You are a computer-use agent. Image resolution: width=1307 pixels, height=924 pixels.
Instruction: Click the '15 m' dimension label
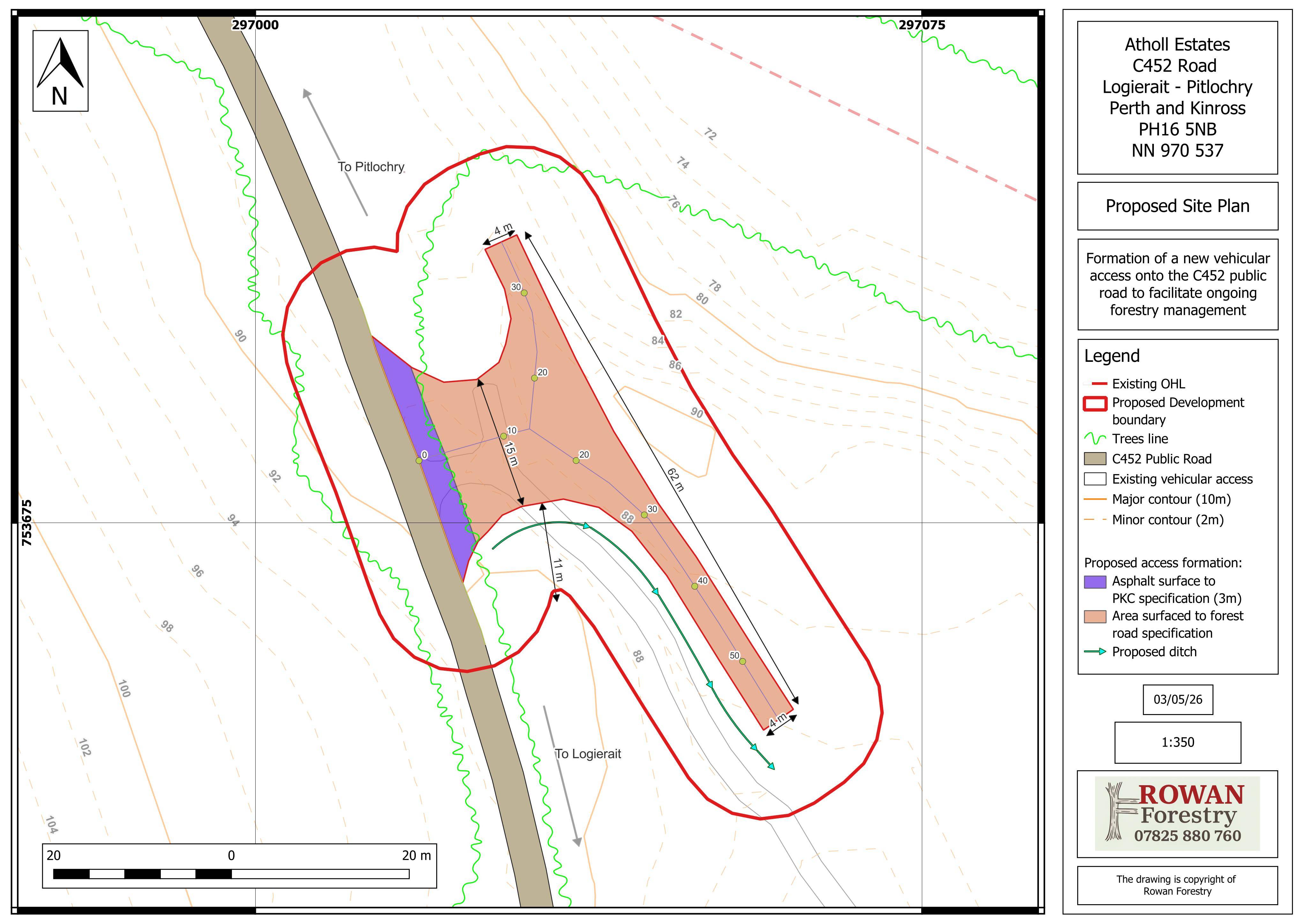(x=512, y=454)
